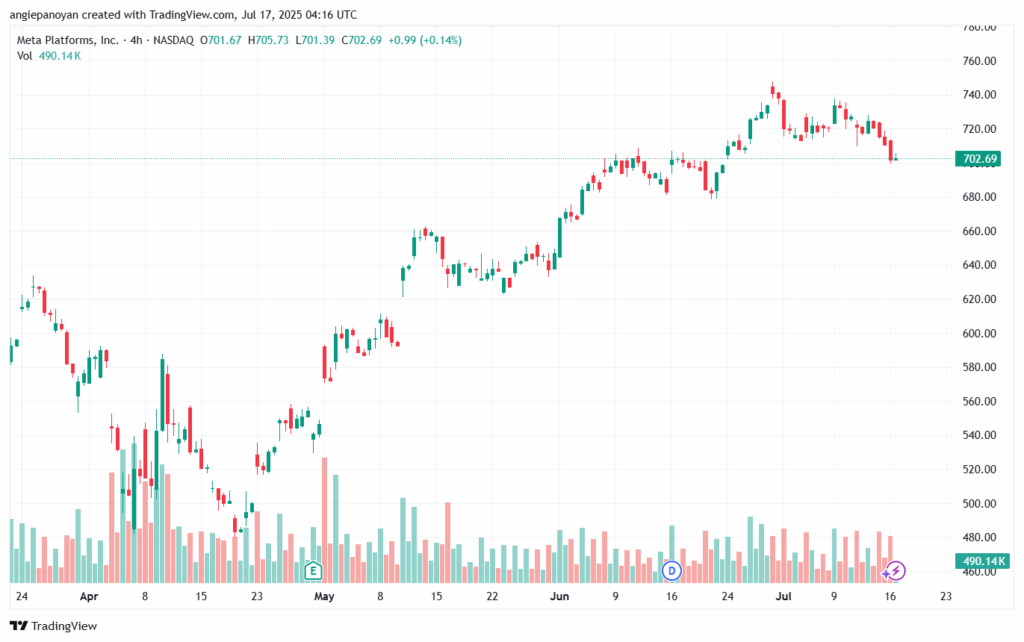Click the purple lightning bolt news icon
Image resolution: width=1024 pixels, height=642 pixels.
[x=896, y=571]
